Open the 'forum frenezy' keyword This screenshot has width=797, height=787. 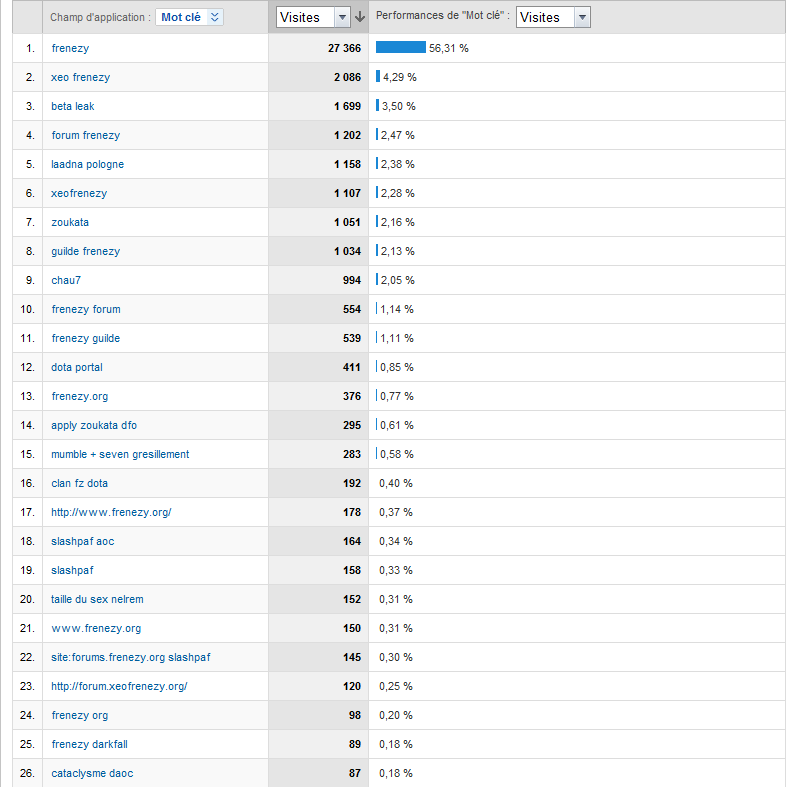[x=86, y=135]
